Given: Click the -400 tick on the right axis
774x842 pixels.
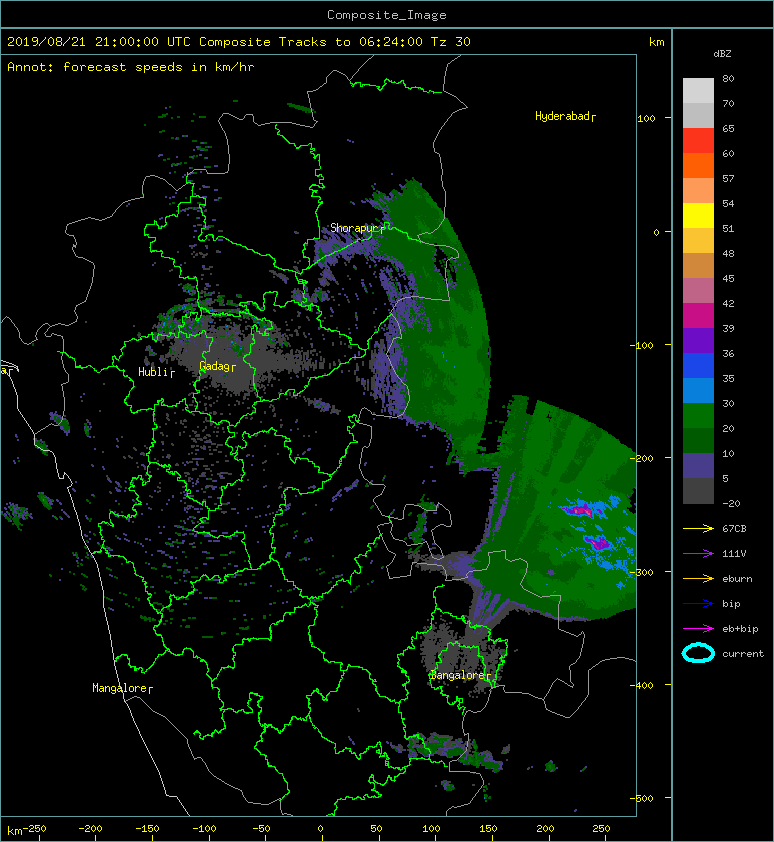Looking at the screenshot, I should tap(642, 685).
